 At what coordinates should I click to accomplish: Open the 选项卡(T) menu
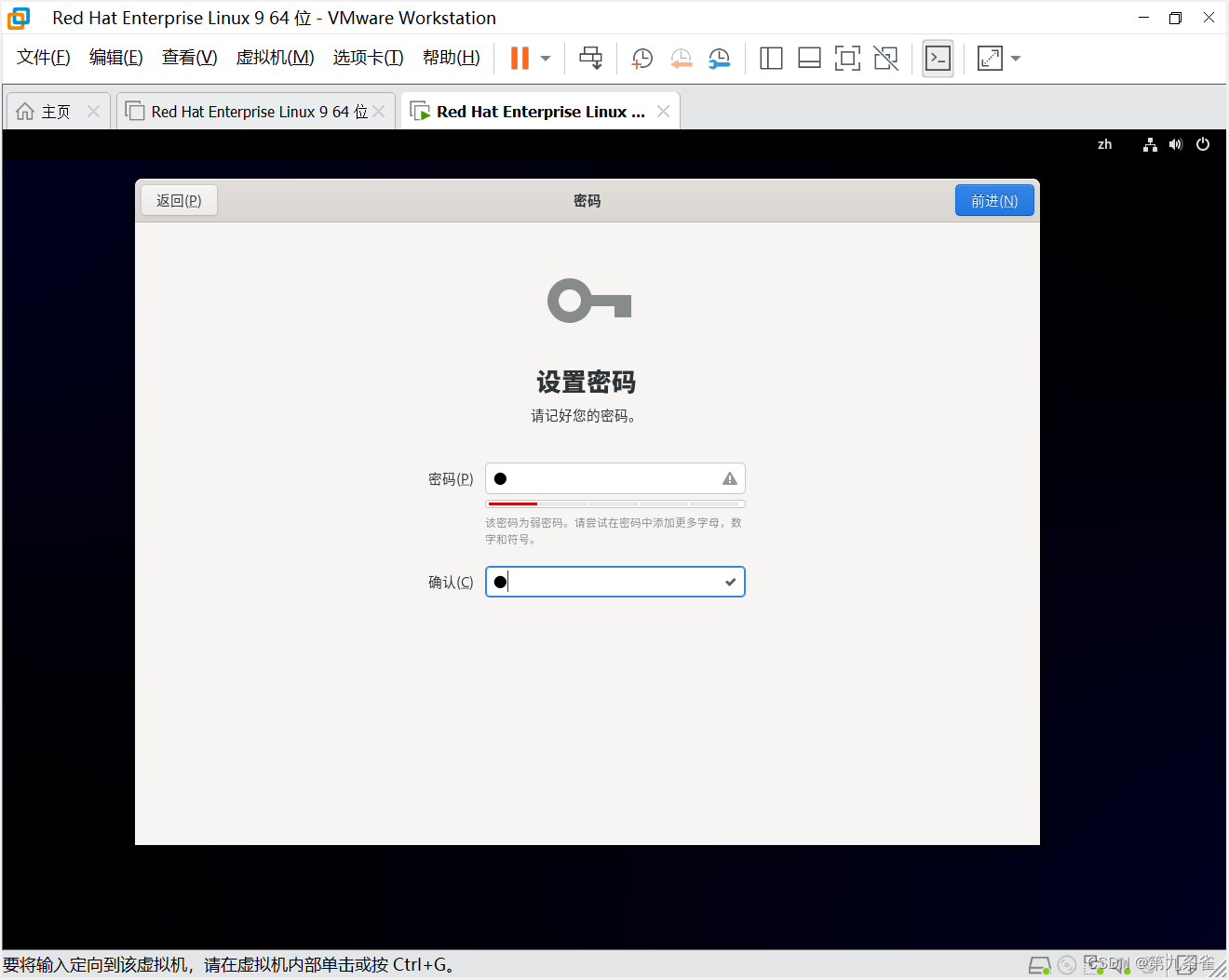coord(369,58)
